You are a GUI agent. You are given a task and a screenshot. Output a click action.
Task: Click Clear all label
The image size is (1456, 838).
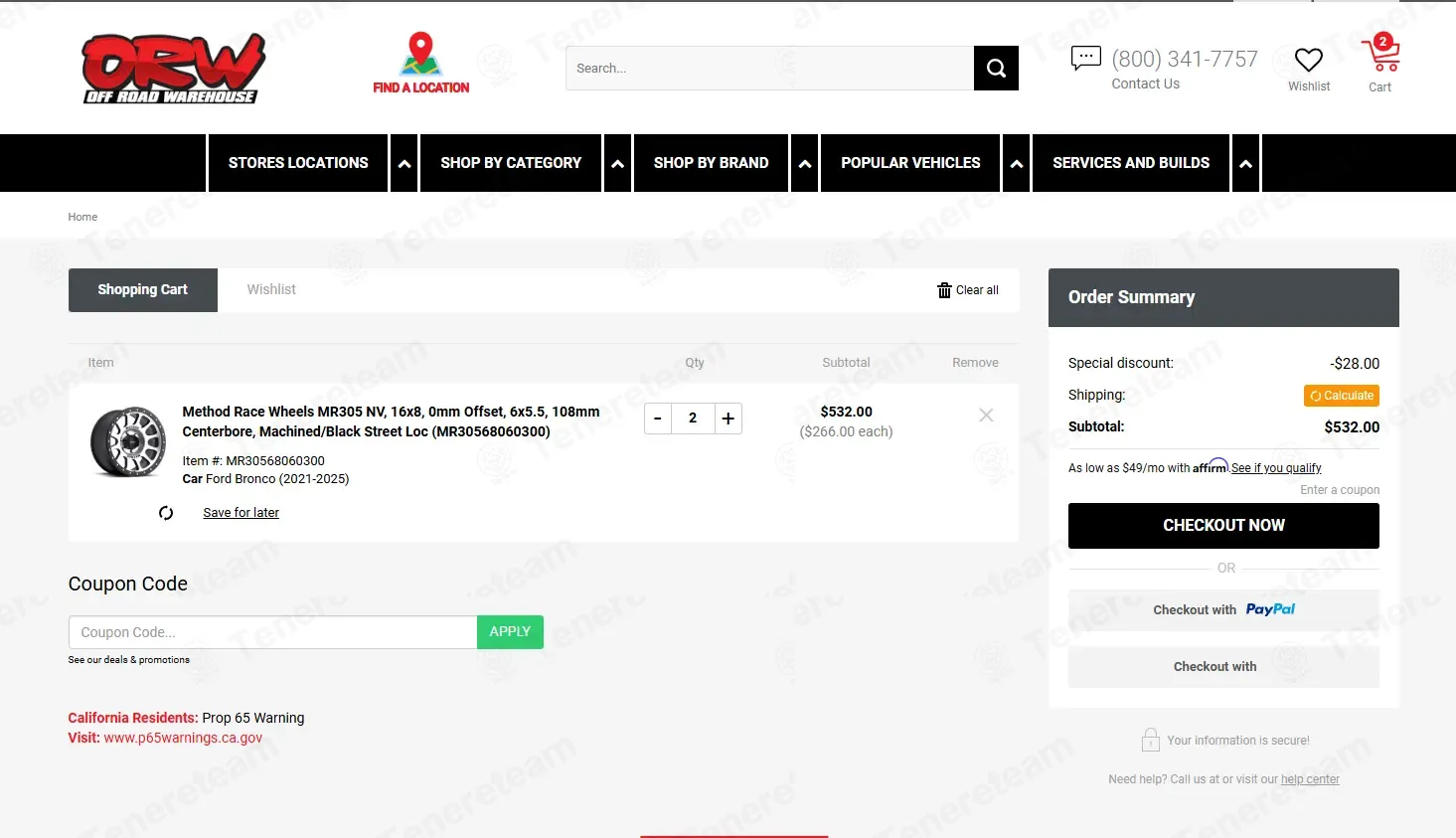977,290
